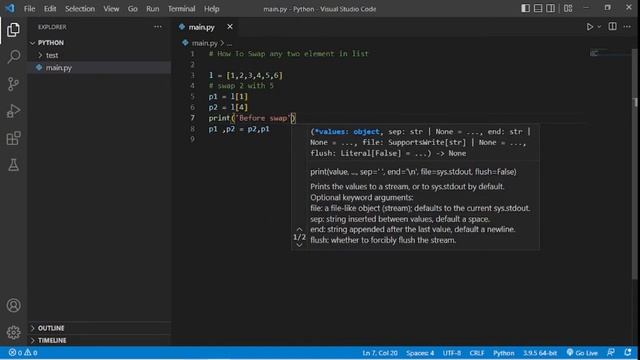This screenshot has width=640, height=360.
Task: Click the editor minimap
Action: 609,53
